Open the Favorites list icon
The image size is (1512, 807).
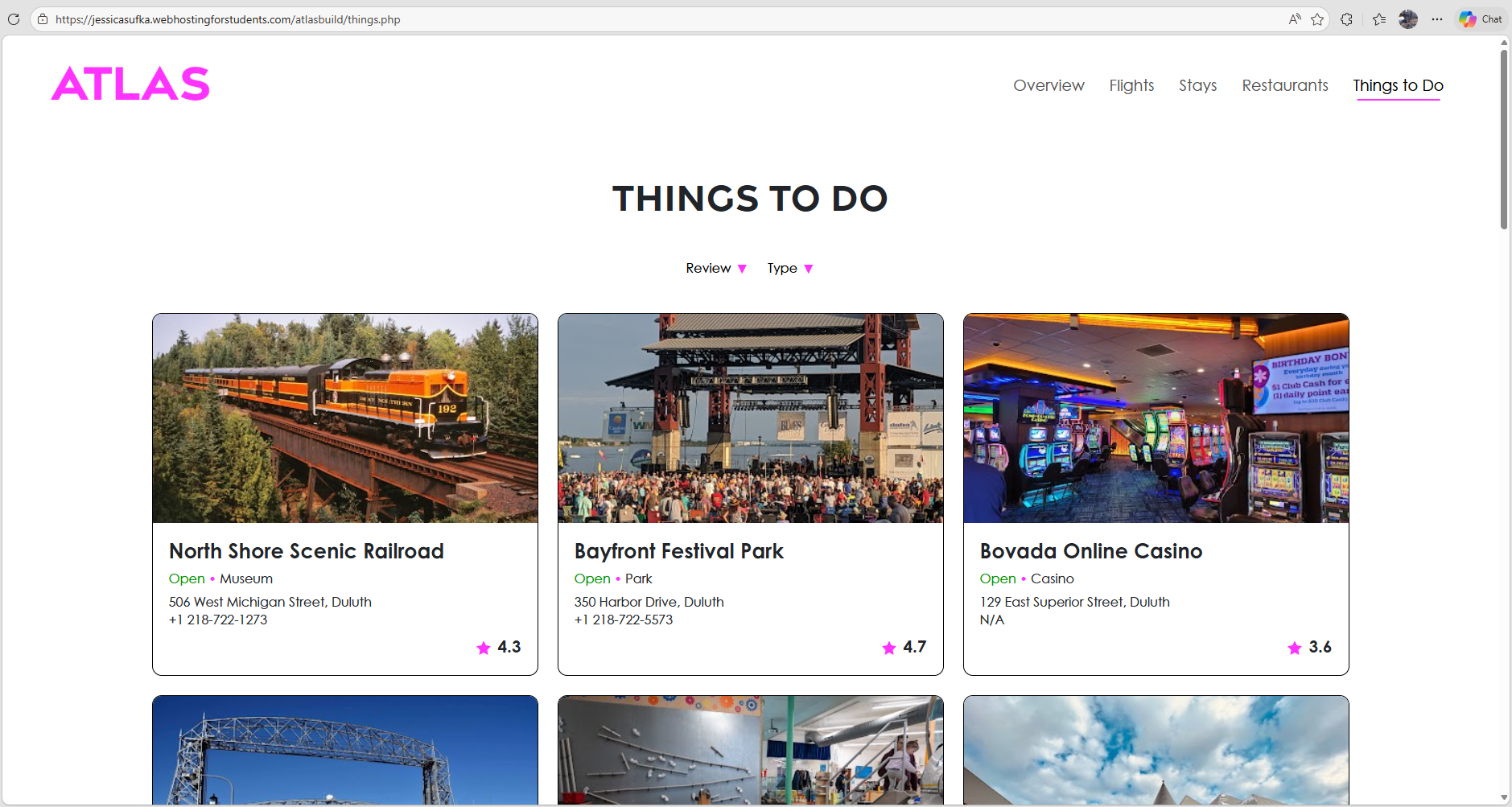tap(1379, 19)
